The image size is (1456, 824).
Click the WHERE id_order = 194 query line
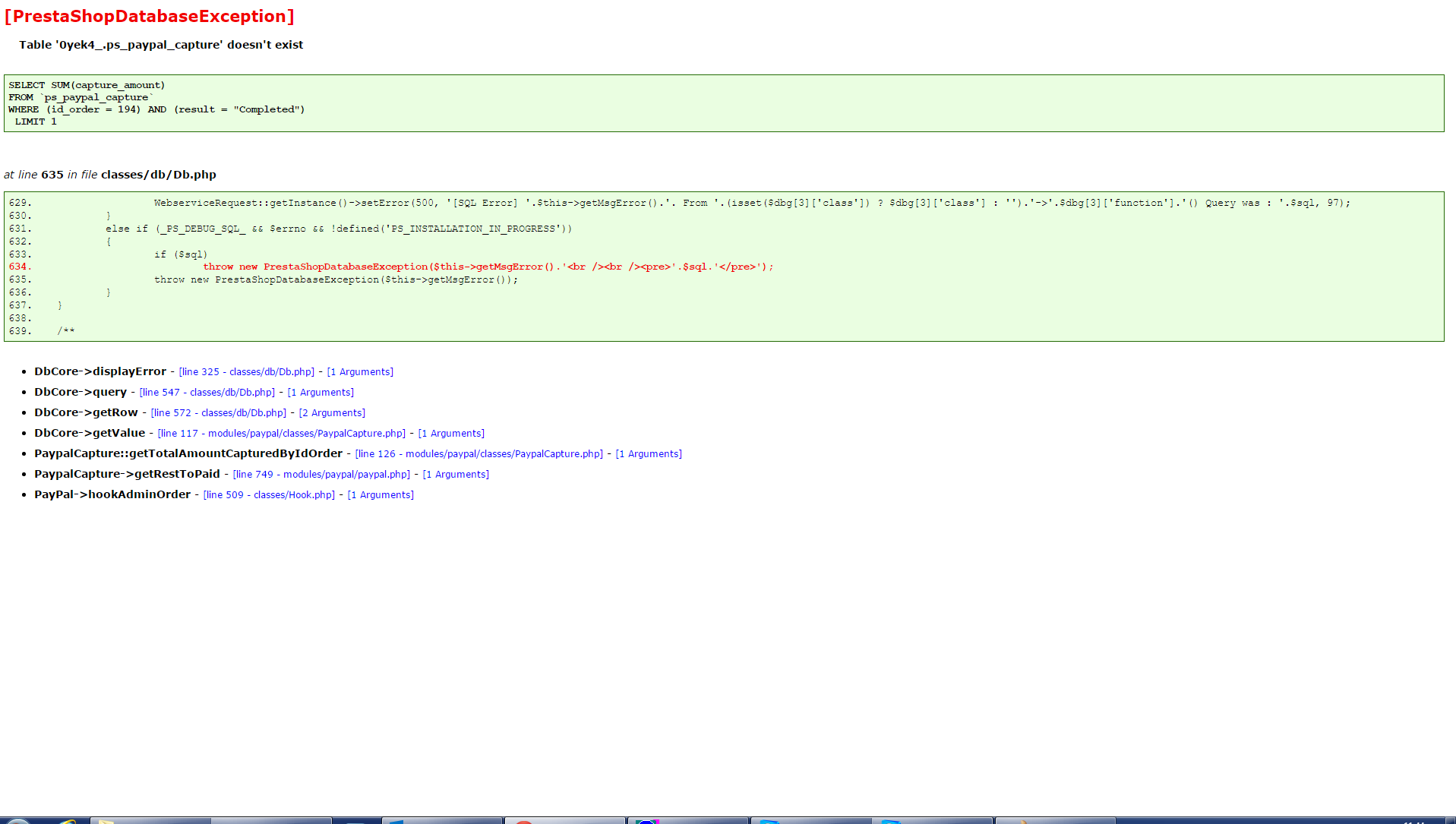(x=156, y=109)
